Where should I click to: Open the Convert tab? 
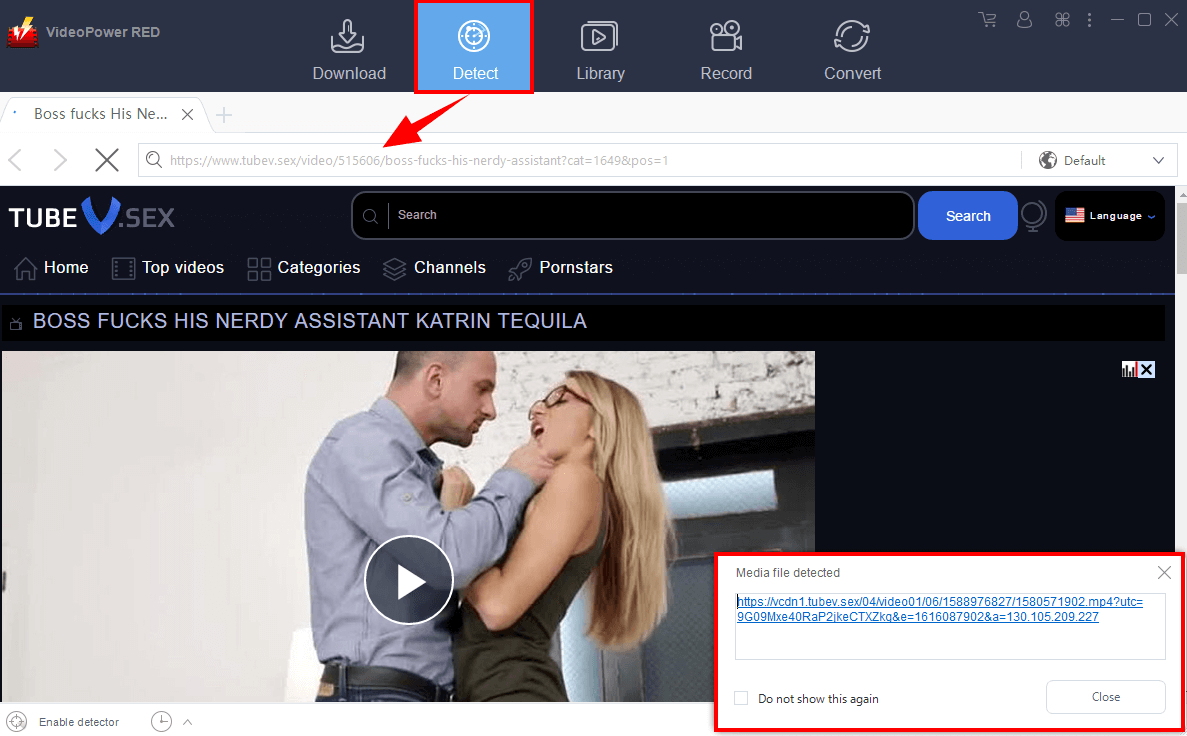tap(852, 50)
